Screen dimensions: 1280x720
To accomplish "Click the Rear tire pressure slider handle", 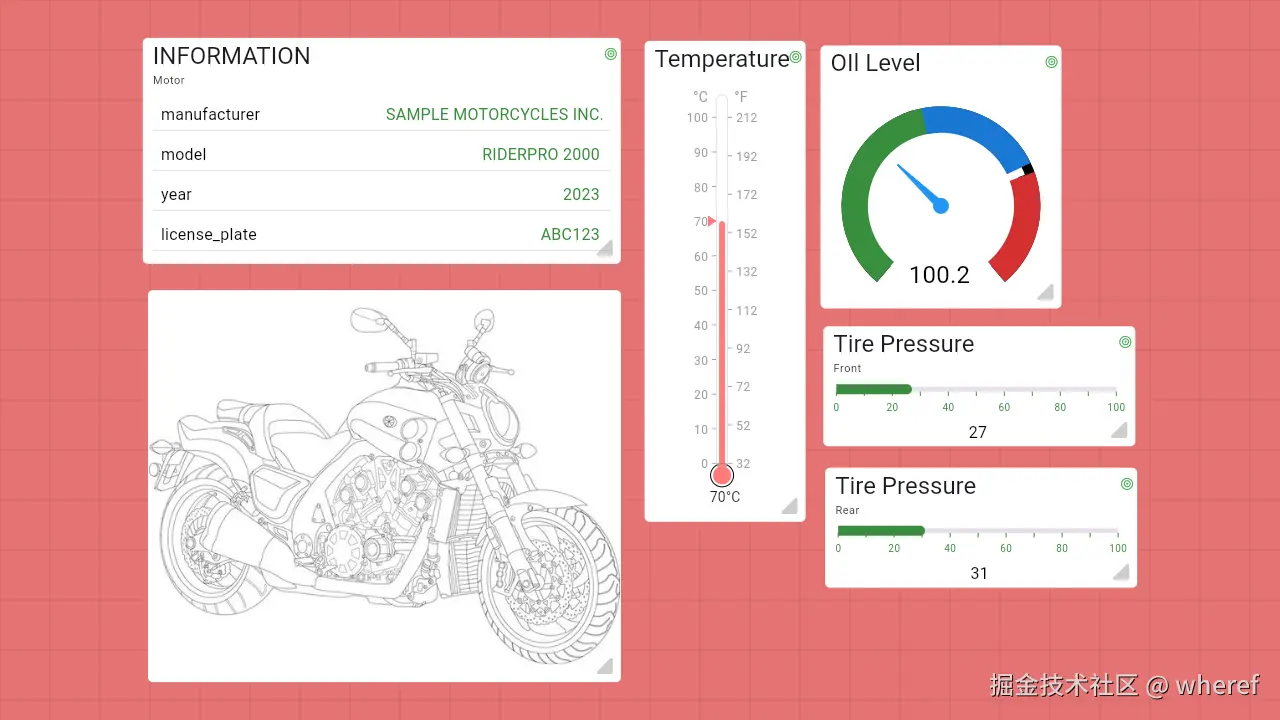I will (x=923, y=531).
